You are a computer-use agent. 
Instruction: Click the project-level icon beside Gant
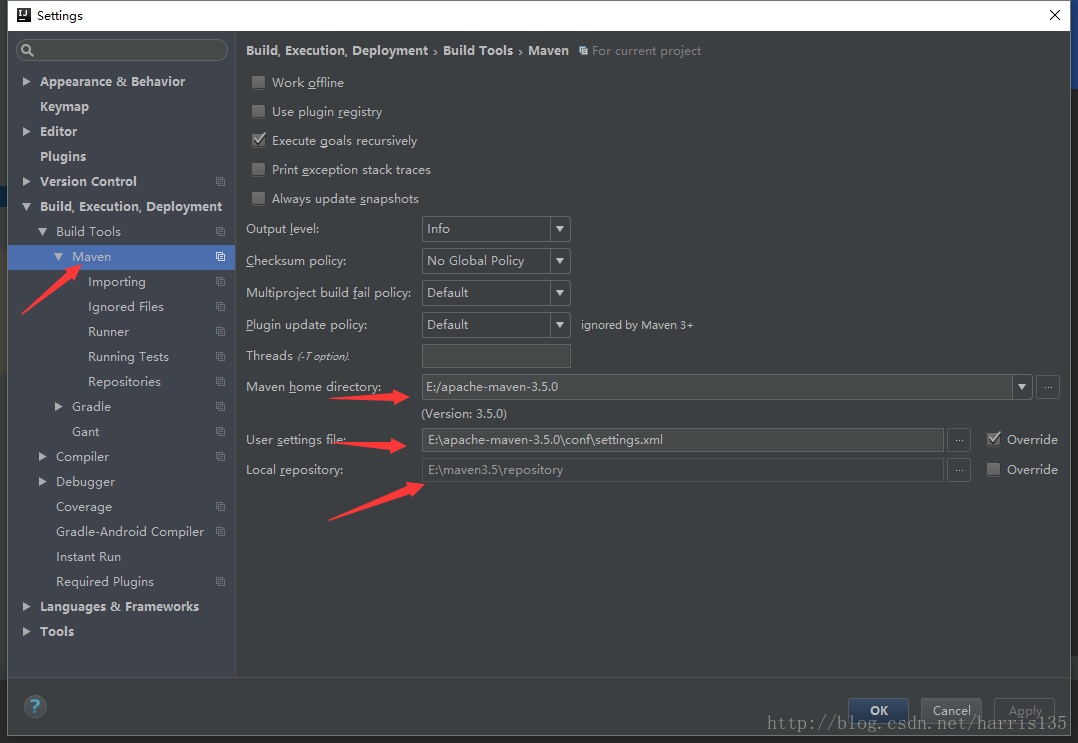point(221,432)
